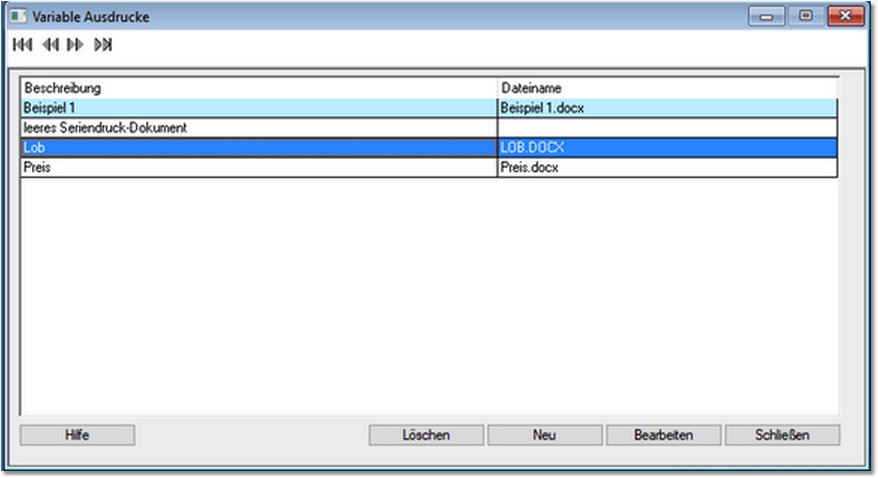Create a new entry with Neu
Image resolution: width=878 pixels, height=478 pixels.
(544, 435)
